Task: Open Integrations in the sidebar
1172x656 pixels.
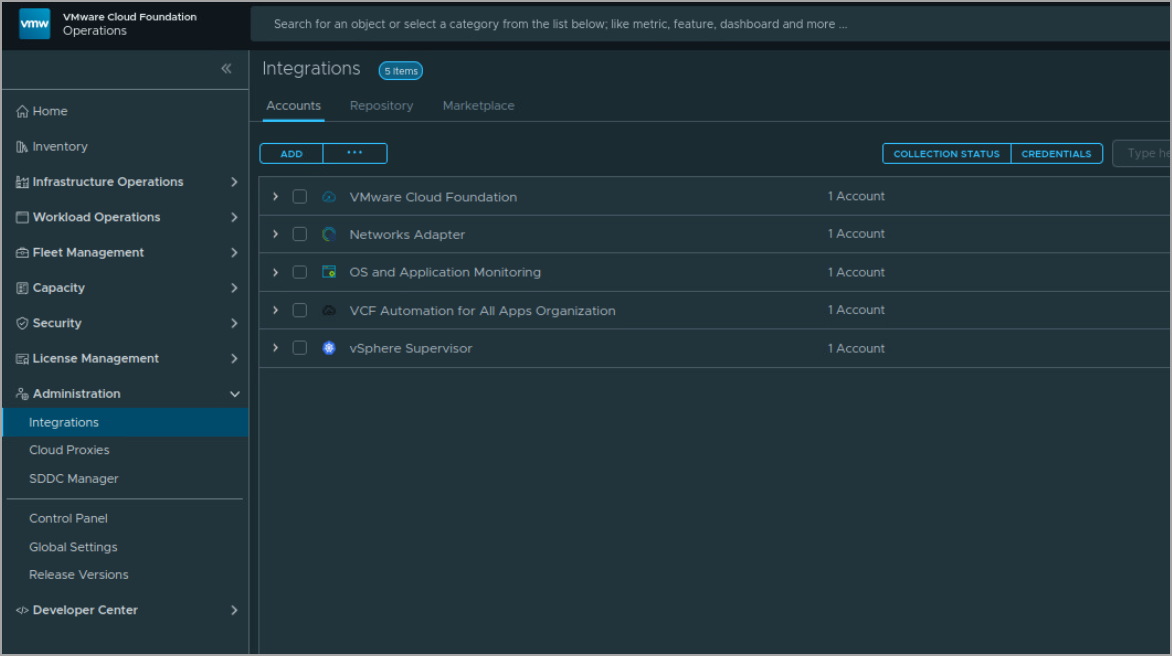Action: coord(126,422)
